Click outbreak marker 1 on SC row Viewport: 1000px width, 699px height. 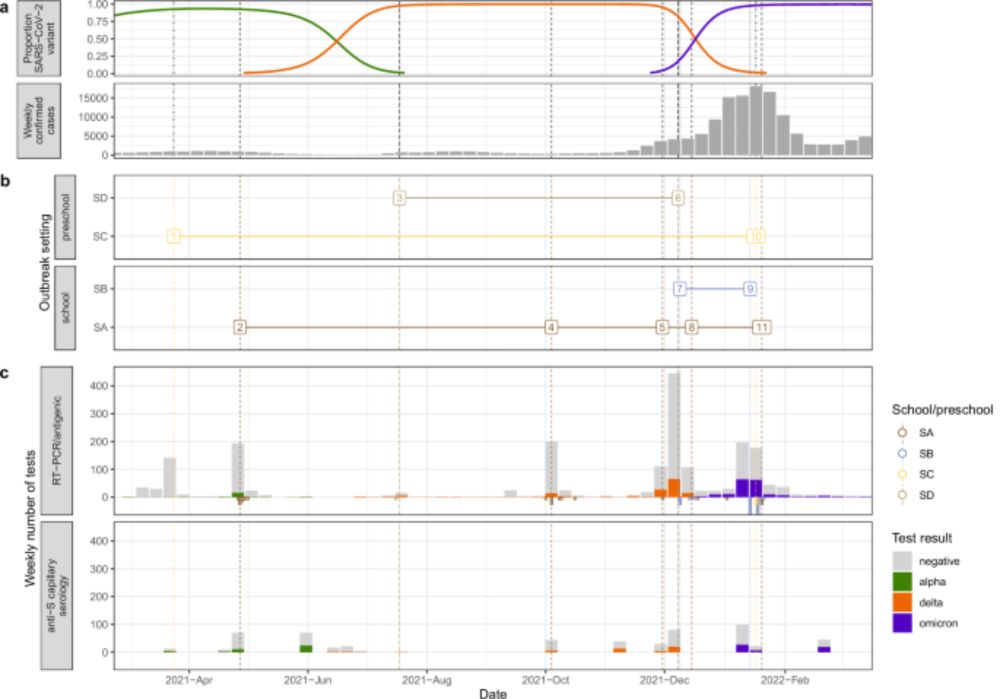(x=173, y=236)
